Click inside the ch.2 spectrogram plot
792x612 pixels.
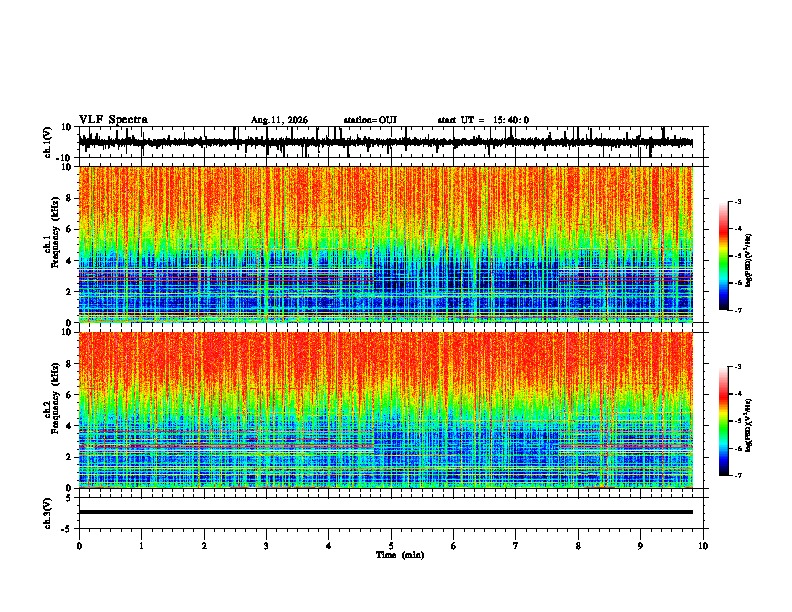pos(386,410)
